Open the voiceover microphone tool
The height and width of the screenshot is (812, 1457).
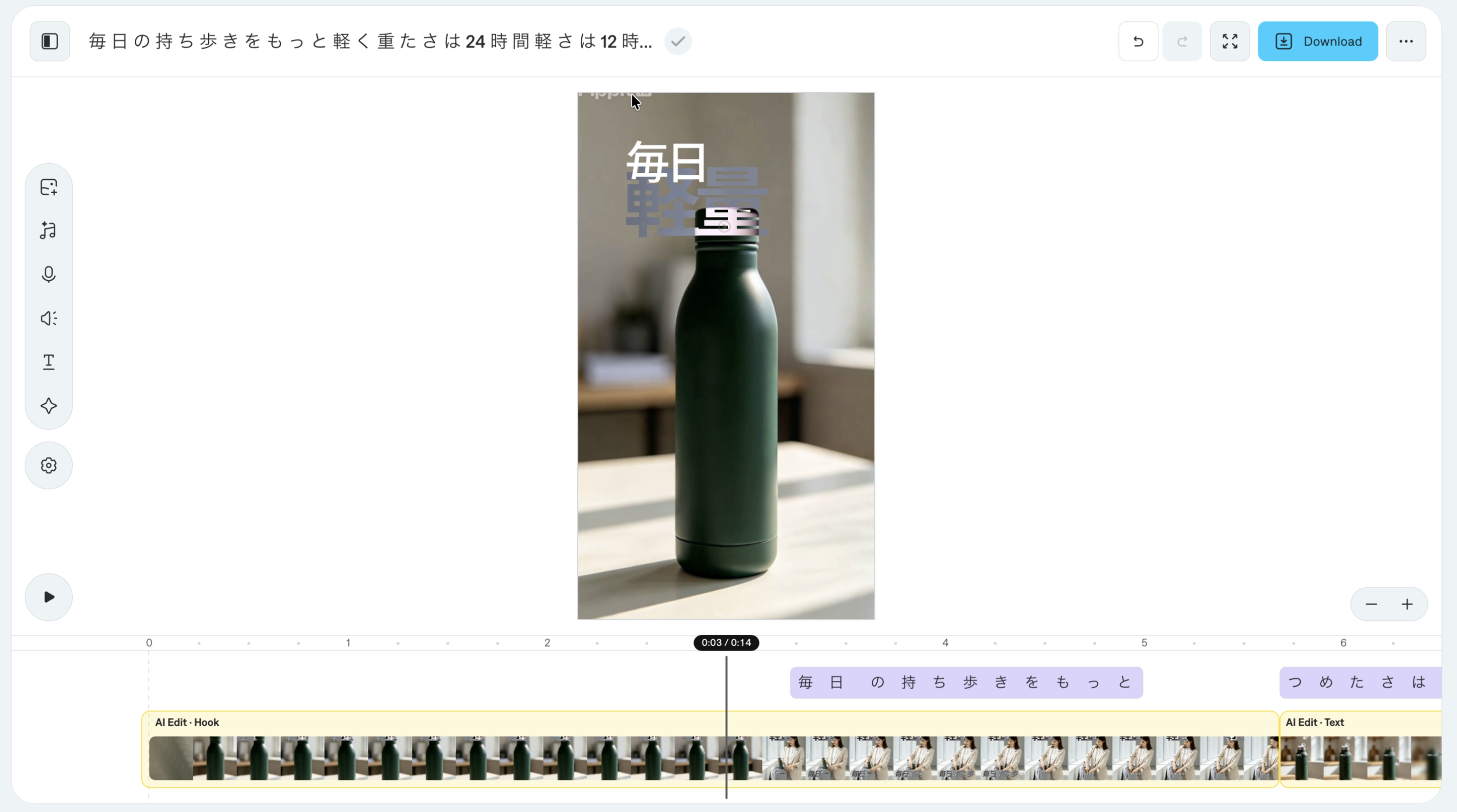(x=49, y=274)
